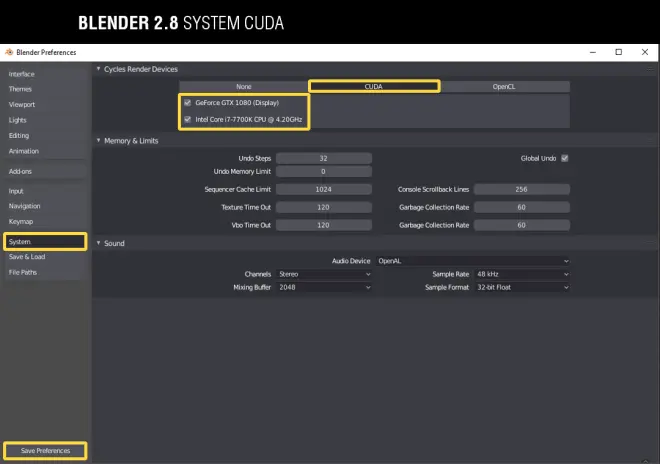Open the Sample Format 32-bit Float dropdown
The width and height of the screenshot is (660, 464).
point(522,287)
